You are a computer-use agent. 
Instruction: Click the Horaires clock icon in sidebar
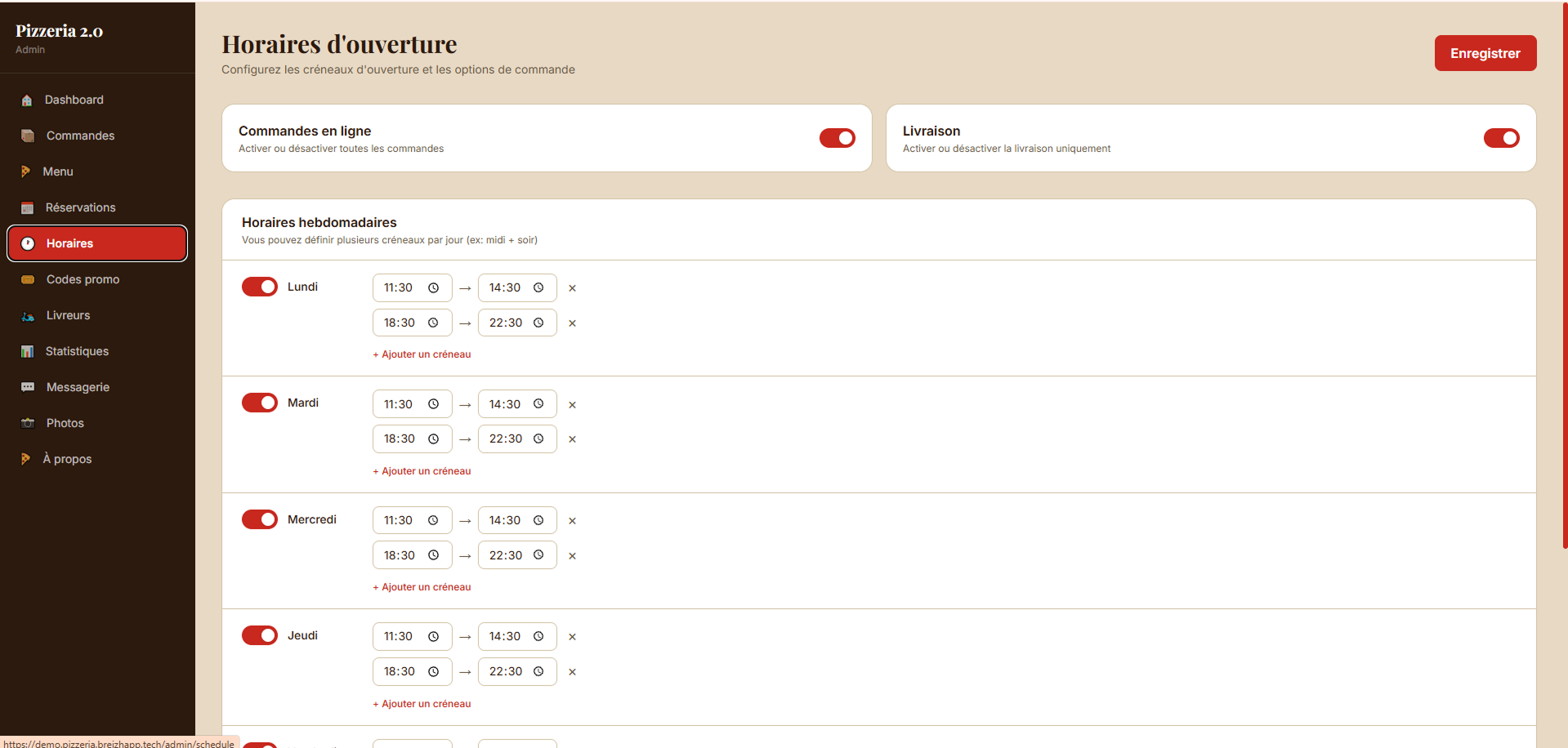pos(28,243)
